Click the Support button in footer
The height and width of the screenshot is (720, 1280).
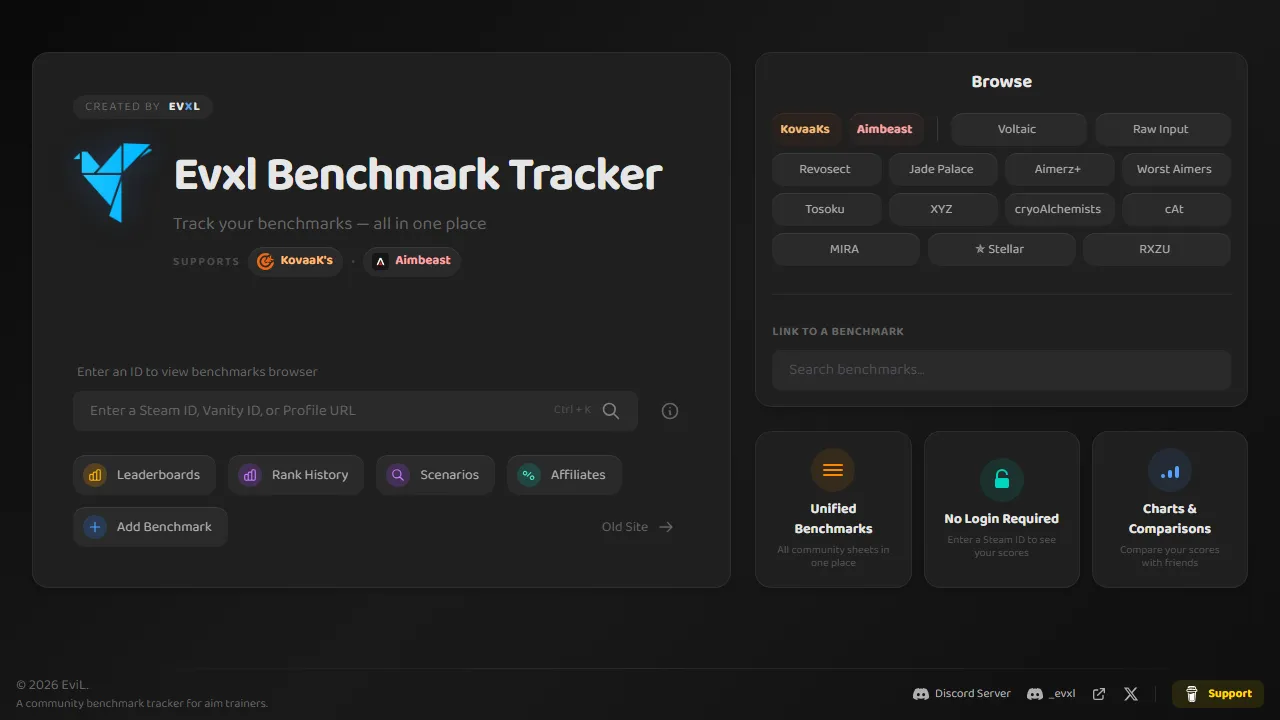[1218, 694]
